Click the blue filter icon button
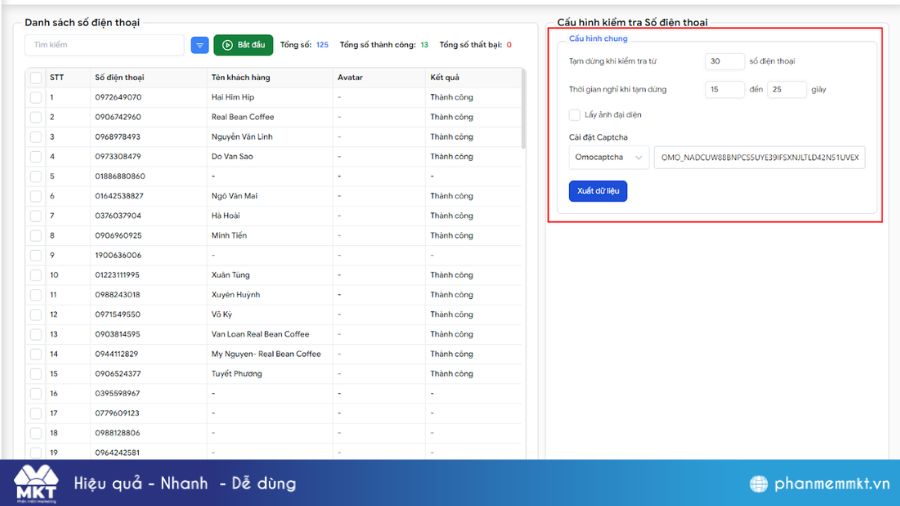 (200, 45)
